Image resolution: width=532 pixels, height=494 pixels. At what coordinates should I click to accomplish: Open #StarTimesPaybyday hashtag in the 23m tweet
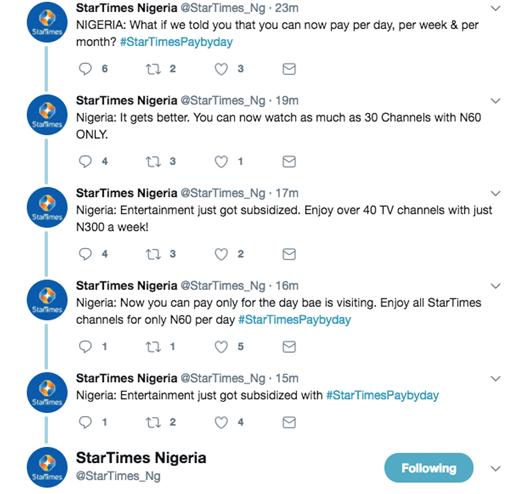[x=176, y=42]
